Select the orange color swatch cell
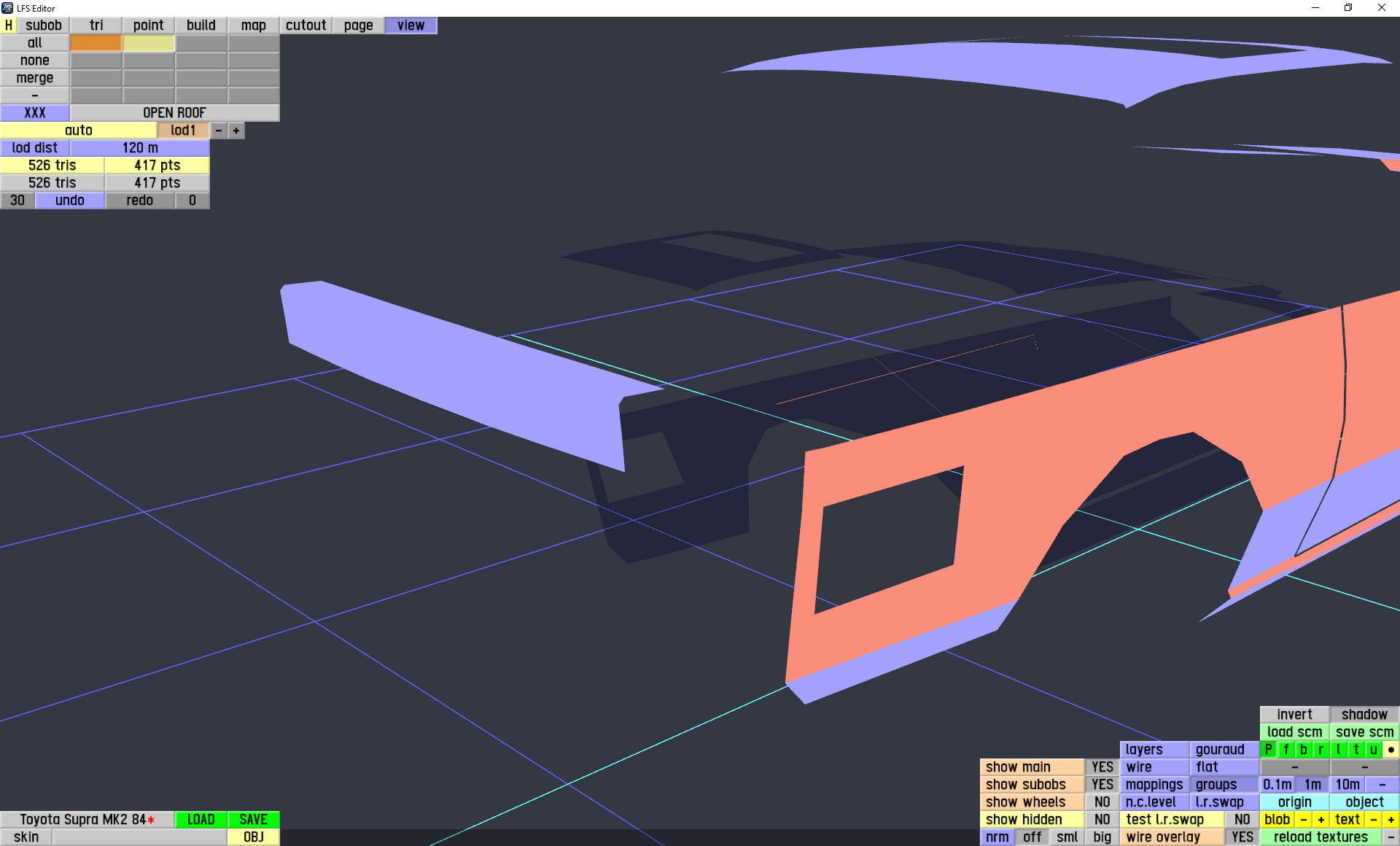 (96, 43)
